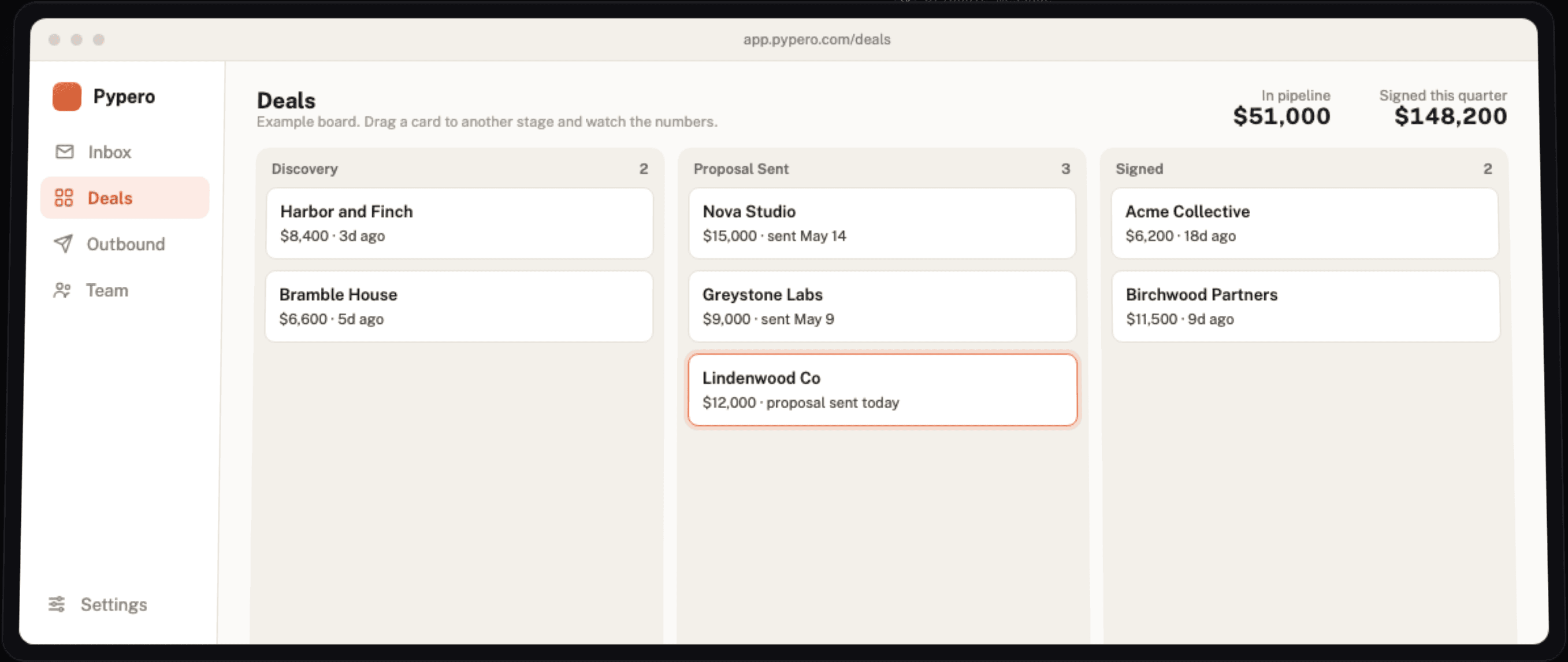Click the Outbound paper plane icon

click(x=63, y=244)
